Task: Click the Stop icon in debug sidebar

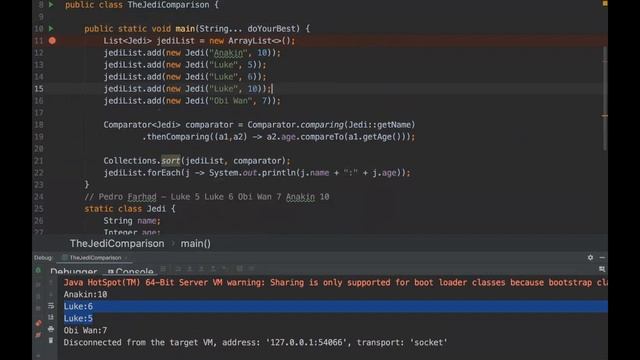Action: pos(38,308)
